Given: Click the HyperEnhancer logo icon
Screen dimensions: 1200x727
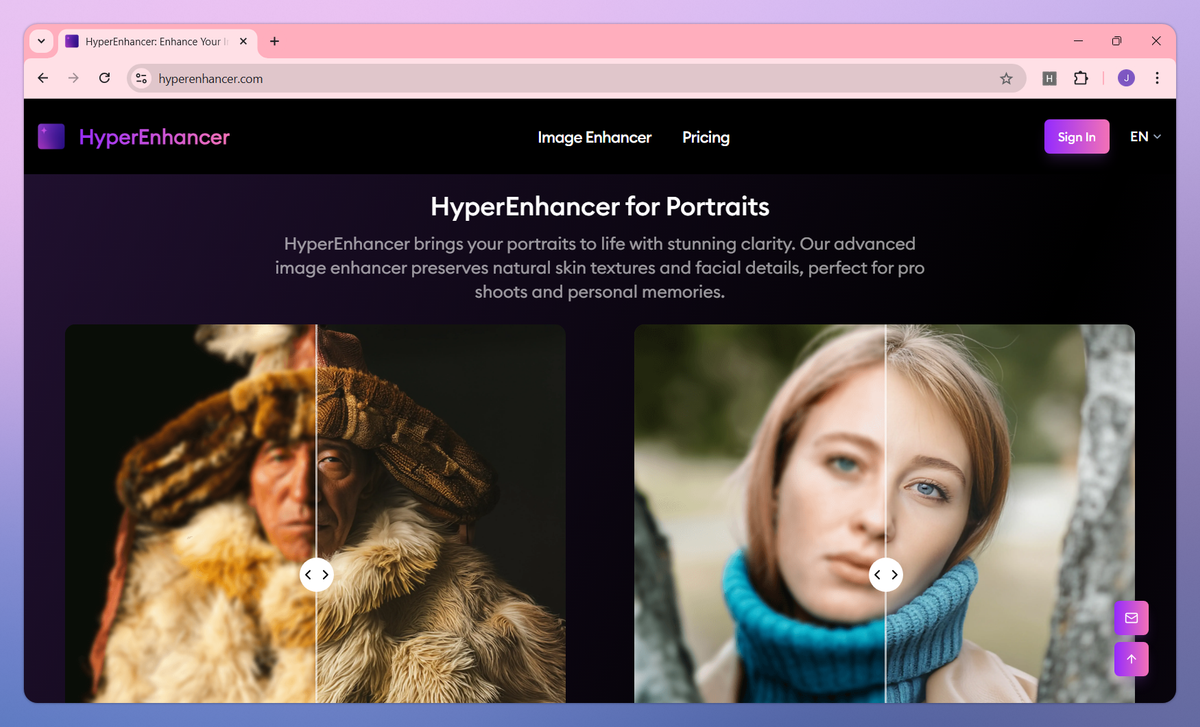Looking at the screenshot, I should coord(51,137).
